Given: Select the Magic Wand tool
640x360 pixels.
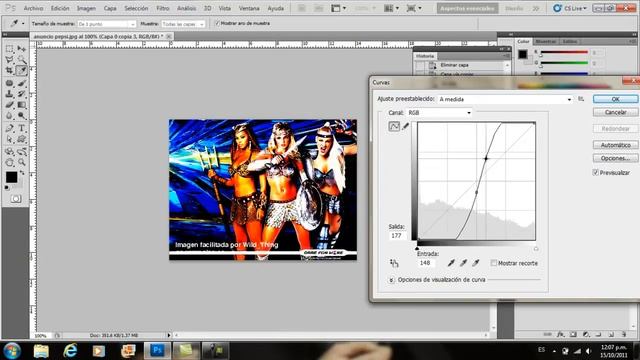Looking at the screenshot, I should point(22,60).
